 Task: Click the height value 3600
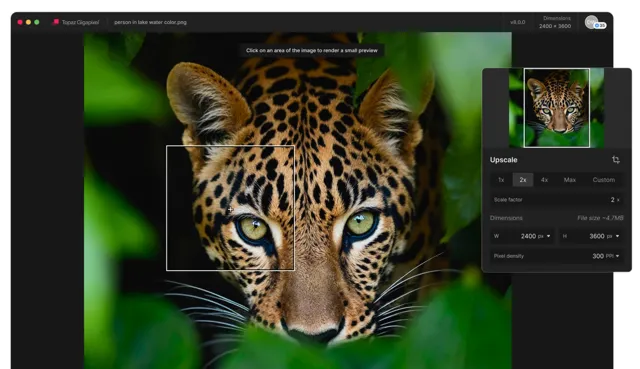coord(597,236)
